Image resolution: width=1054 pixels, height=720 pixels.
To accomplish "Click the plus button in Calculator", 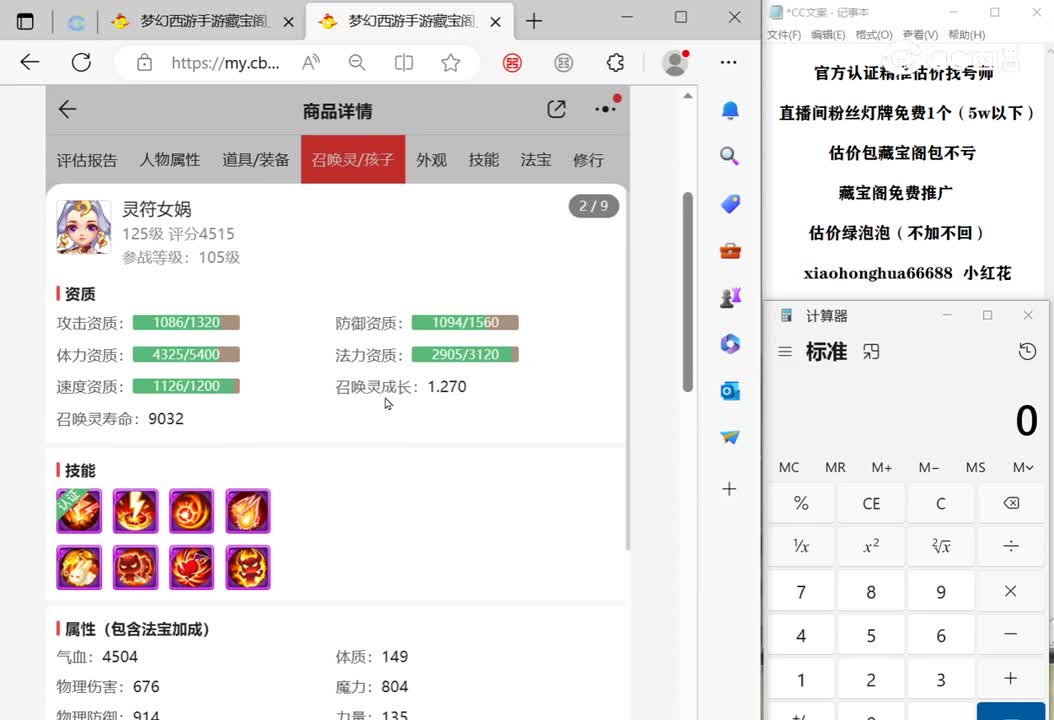I will 1011,679.
